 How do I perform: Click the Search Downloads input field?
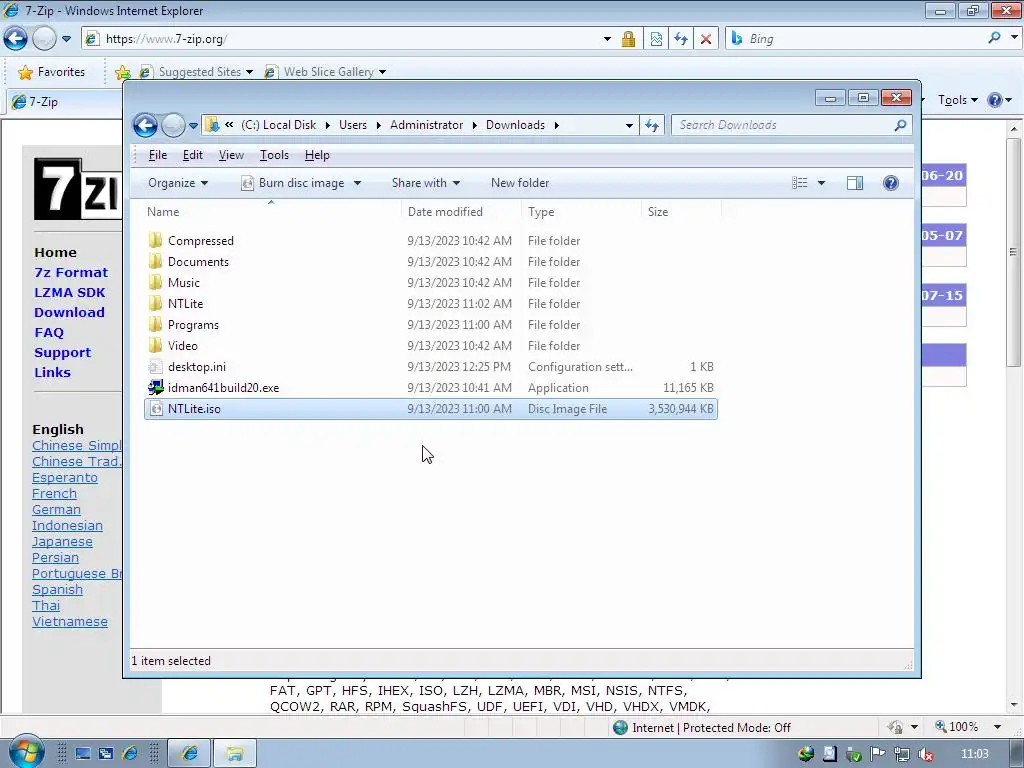click(784, 125)
